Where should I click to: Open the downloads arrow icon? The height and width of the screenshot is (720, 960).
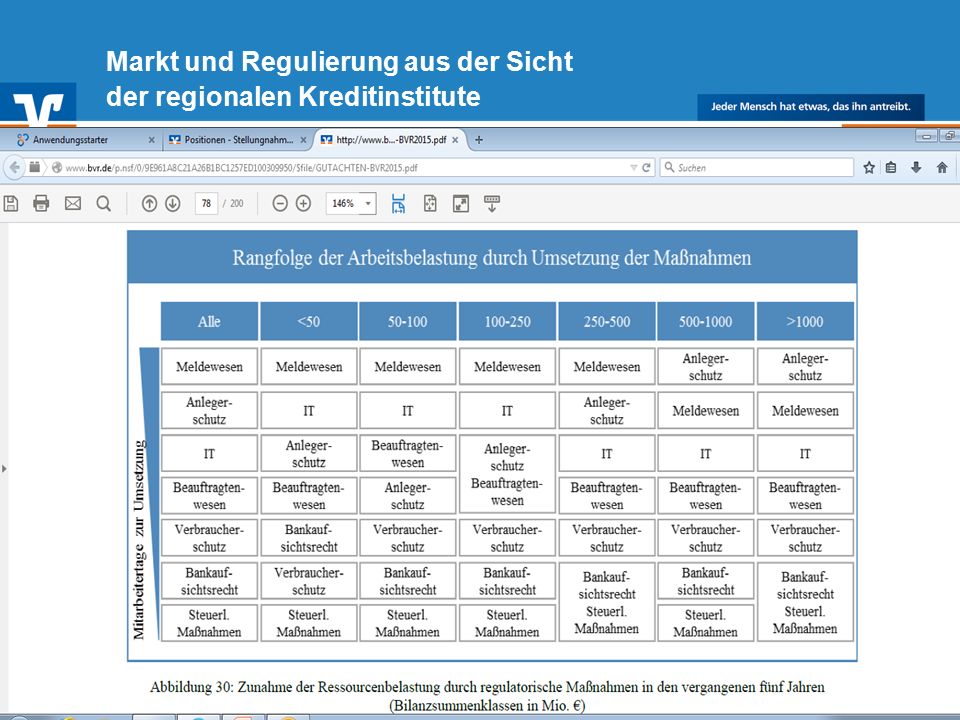[916, 167]
